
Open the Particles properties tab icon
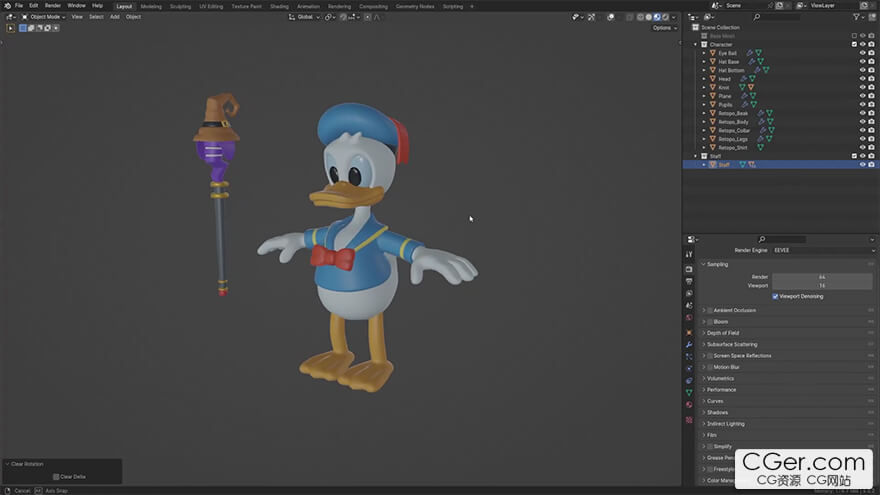click(x=689, y=357)
